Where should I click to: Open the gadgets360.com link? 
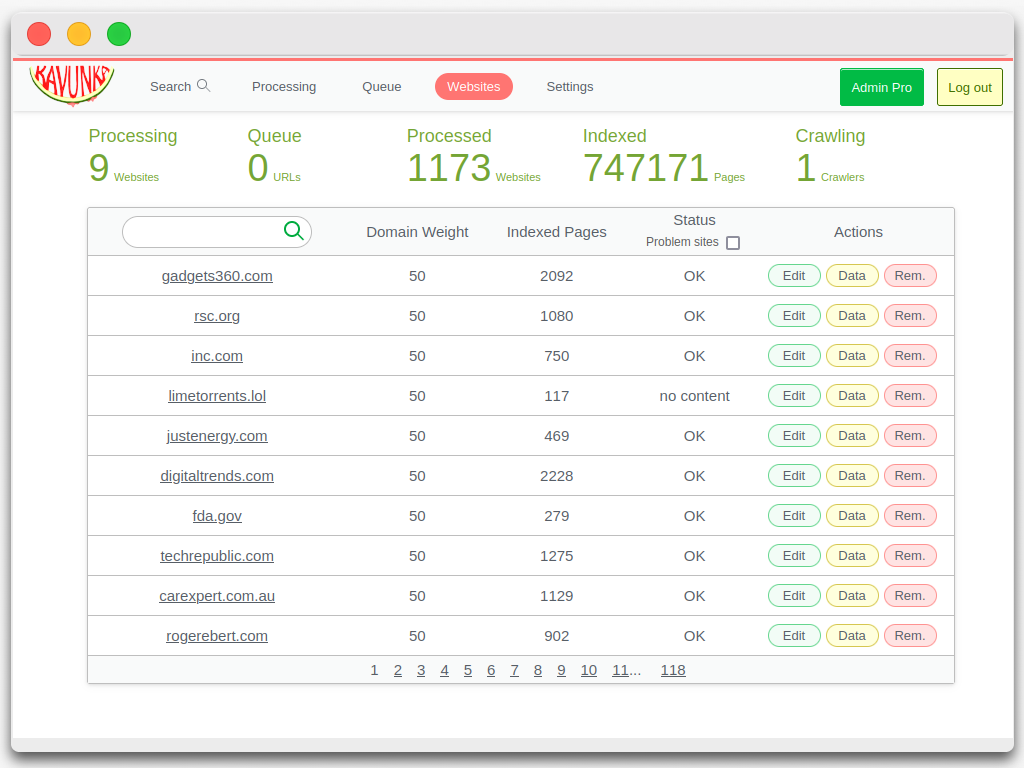pos(217,276)
